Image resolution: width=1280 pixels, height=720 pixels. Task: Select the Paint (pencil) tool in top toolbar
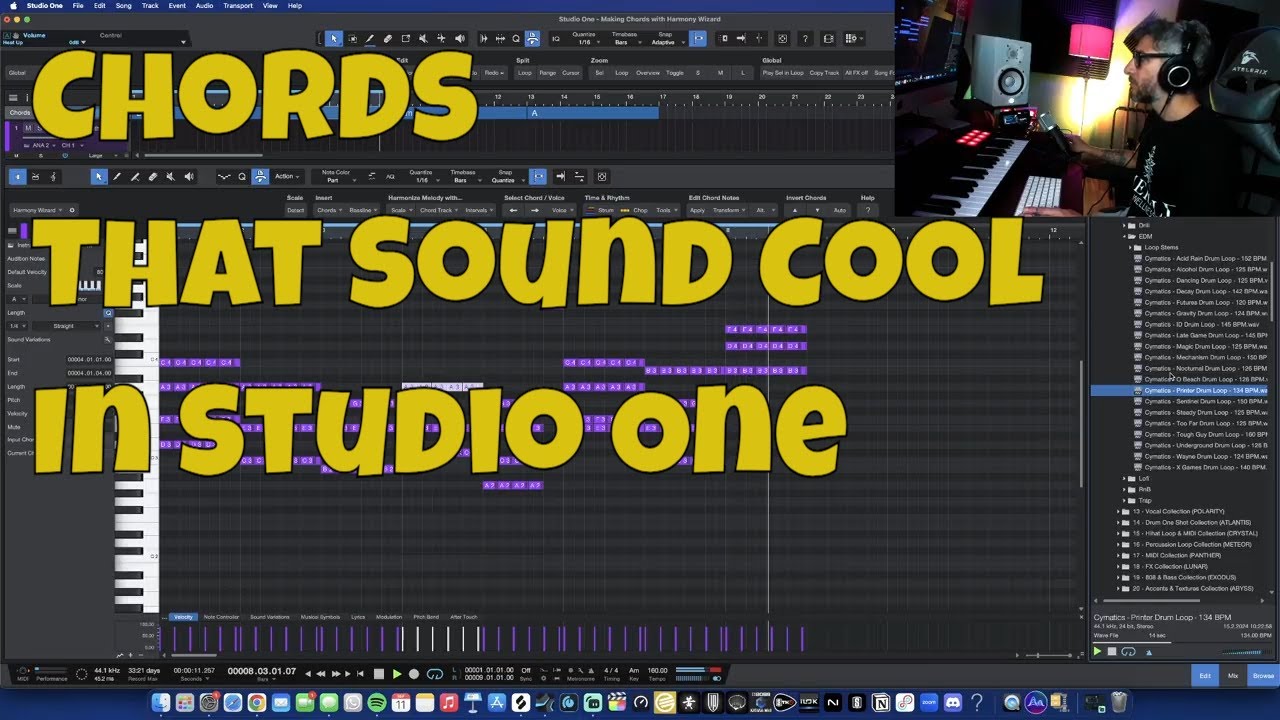[x=369, y=38]
